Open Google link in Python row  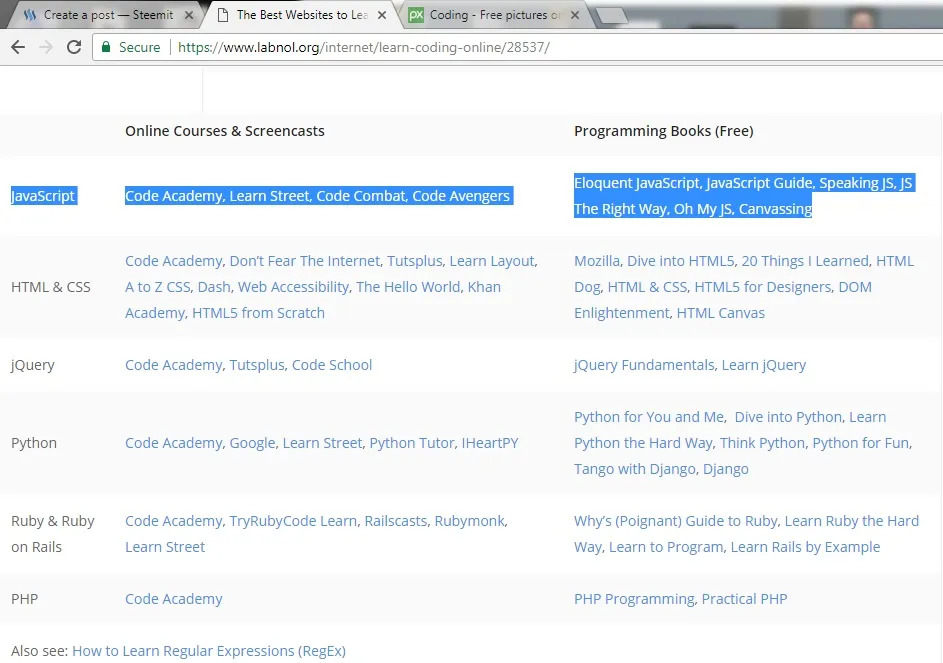pos(252,443)
